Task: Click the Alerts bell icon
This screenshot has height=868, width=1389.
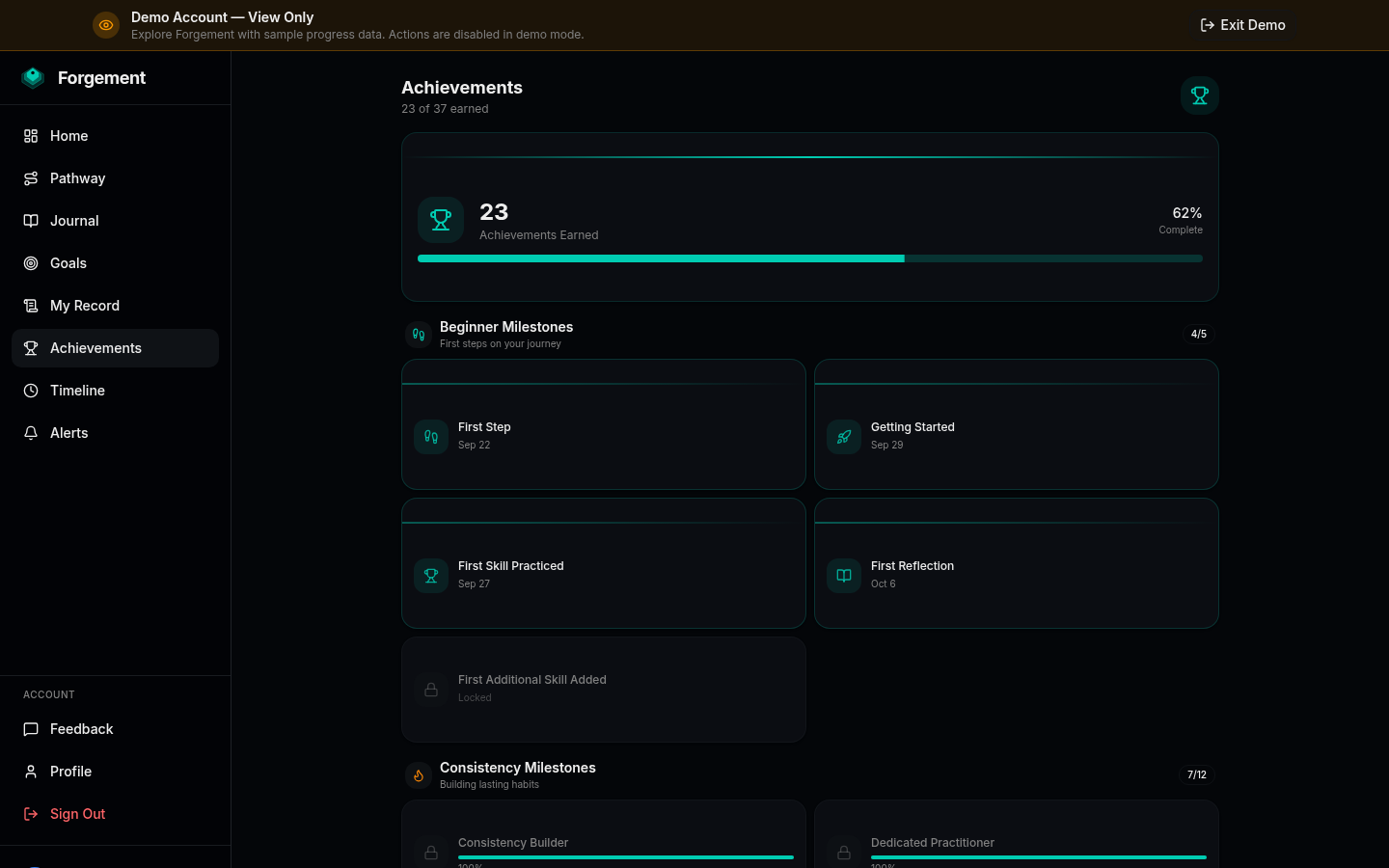Action: pyautogui.click(x=31, y=433)
